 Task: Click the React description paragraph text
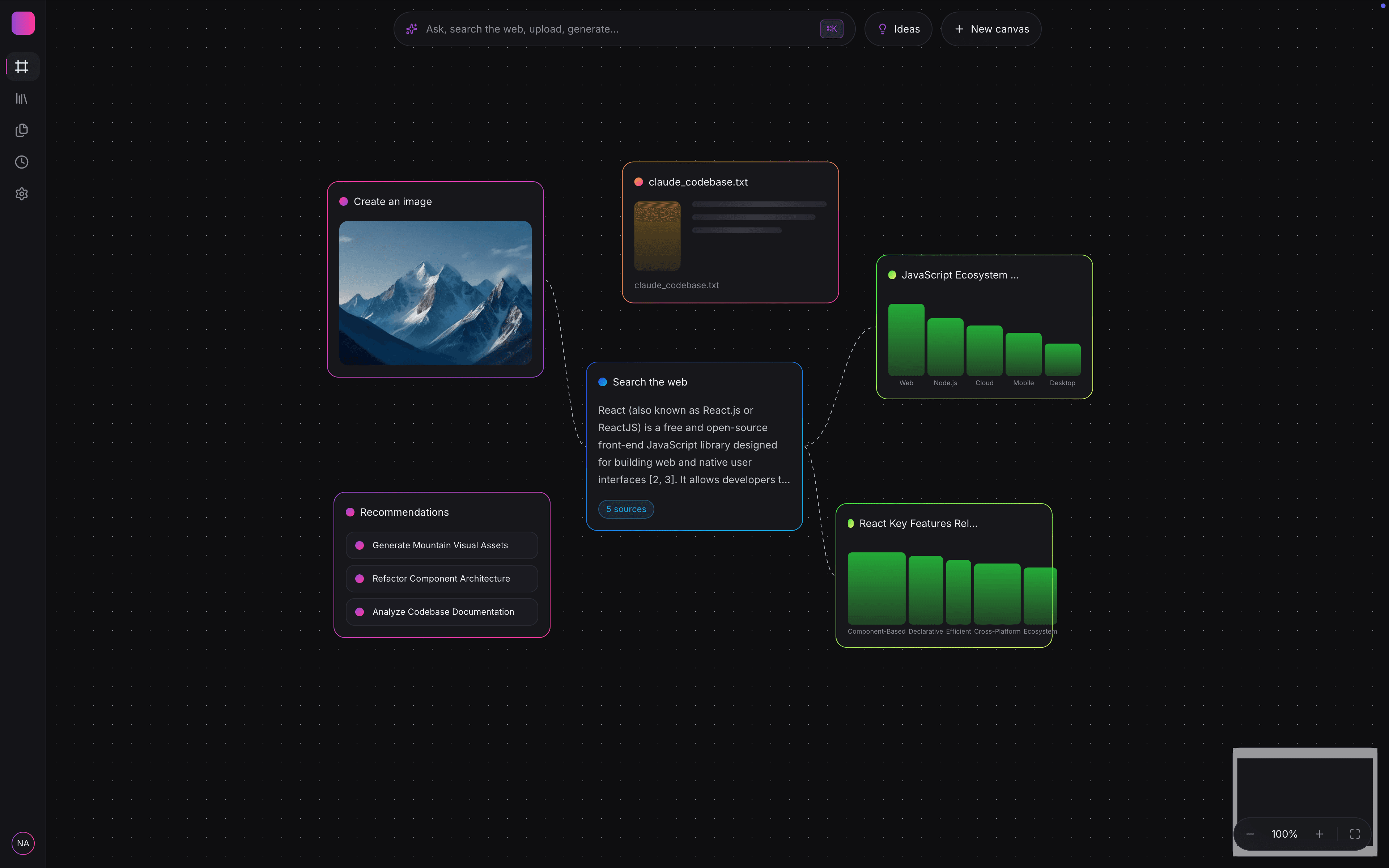pyautogui.click(x=694, y=445)
